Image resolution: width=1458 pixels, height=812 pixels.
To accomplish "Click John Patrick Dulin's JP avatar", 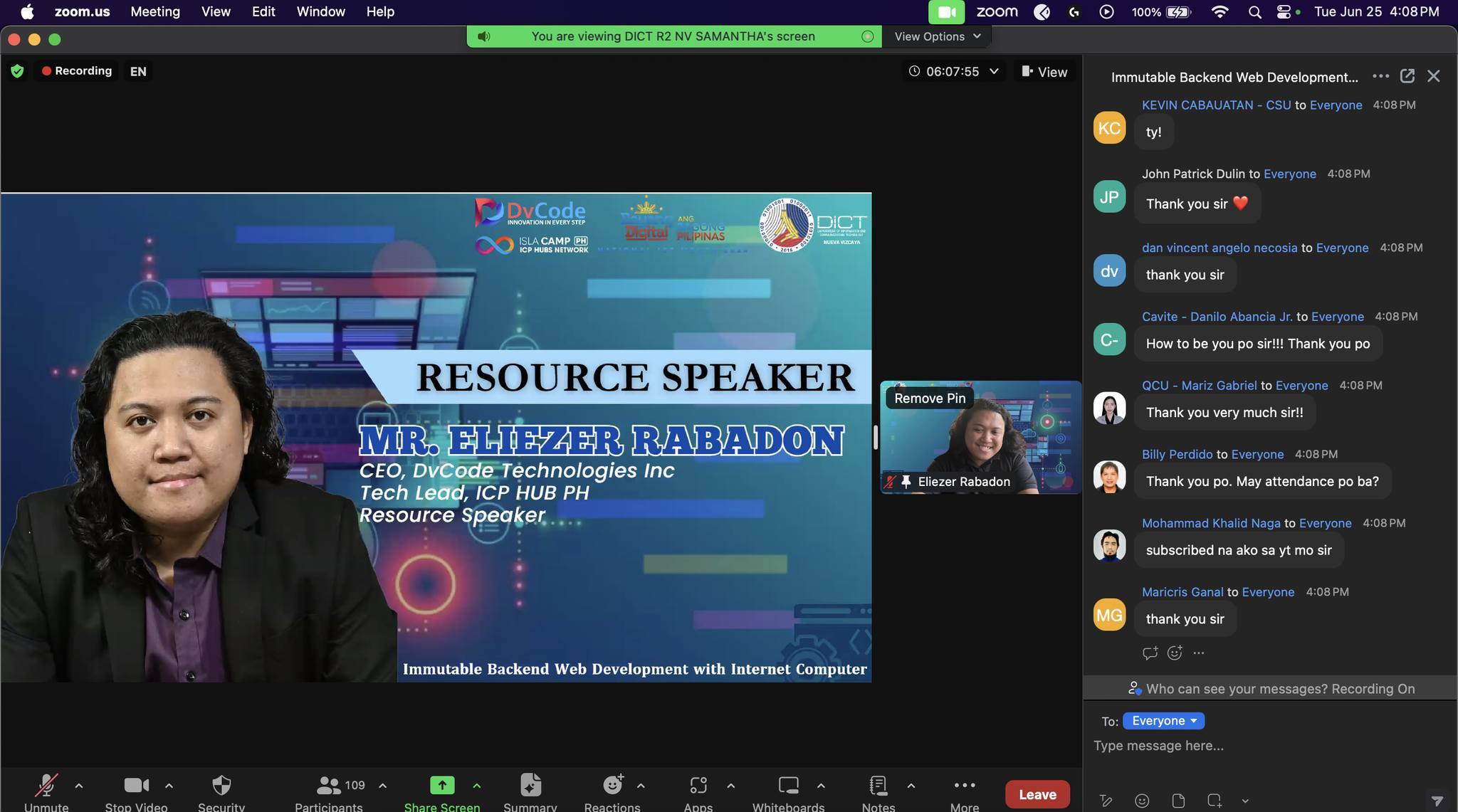I will pyautogui.click(x=1109, y=197).
